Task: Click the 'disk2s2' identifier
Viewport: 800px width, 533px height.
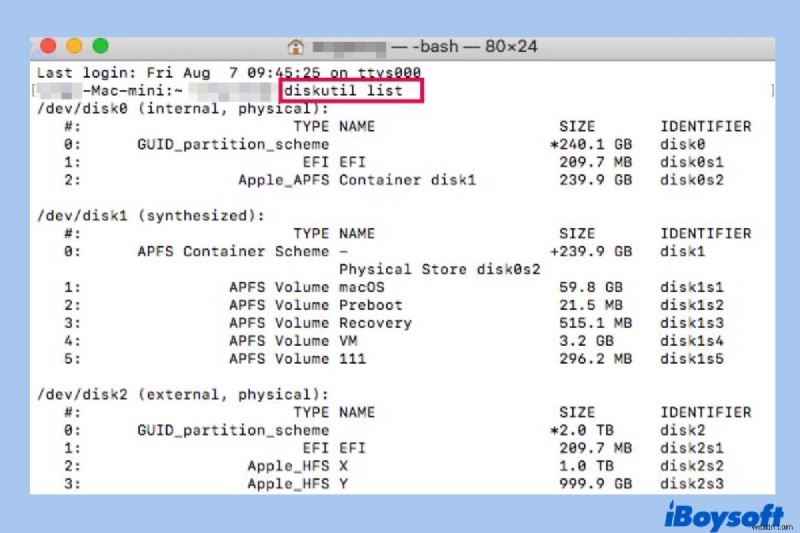Action: (x=691, y=466)
